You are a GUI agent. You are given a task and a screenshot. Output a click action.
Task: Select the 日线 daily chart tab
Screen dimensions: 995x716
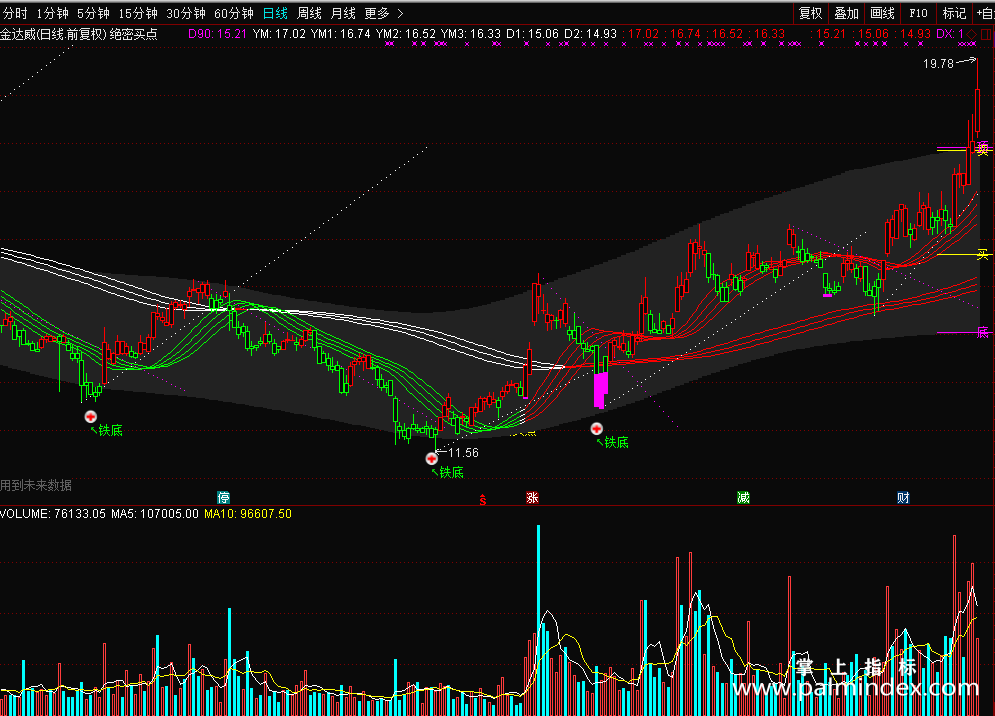(275, 13)
